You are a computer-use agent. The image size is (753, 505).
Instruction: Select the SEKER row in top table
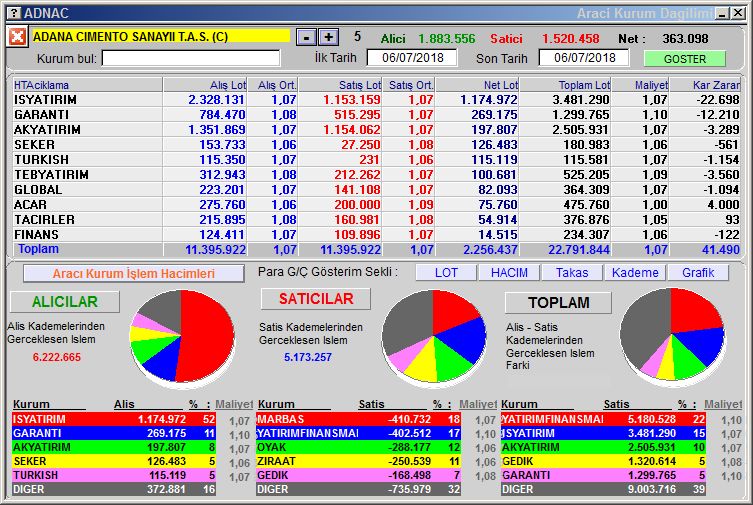[376, 144]
